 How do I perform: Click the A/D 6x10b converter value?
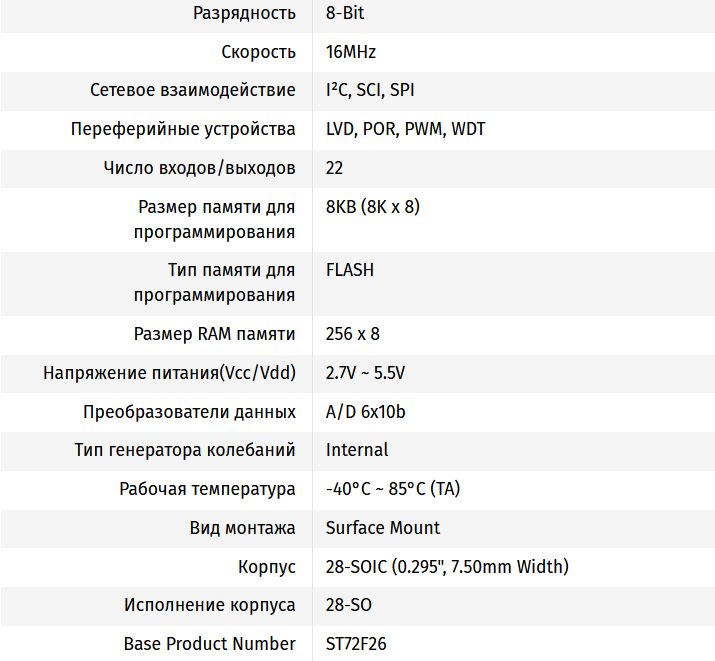[366, 412]
